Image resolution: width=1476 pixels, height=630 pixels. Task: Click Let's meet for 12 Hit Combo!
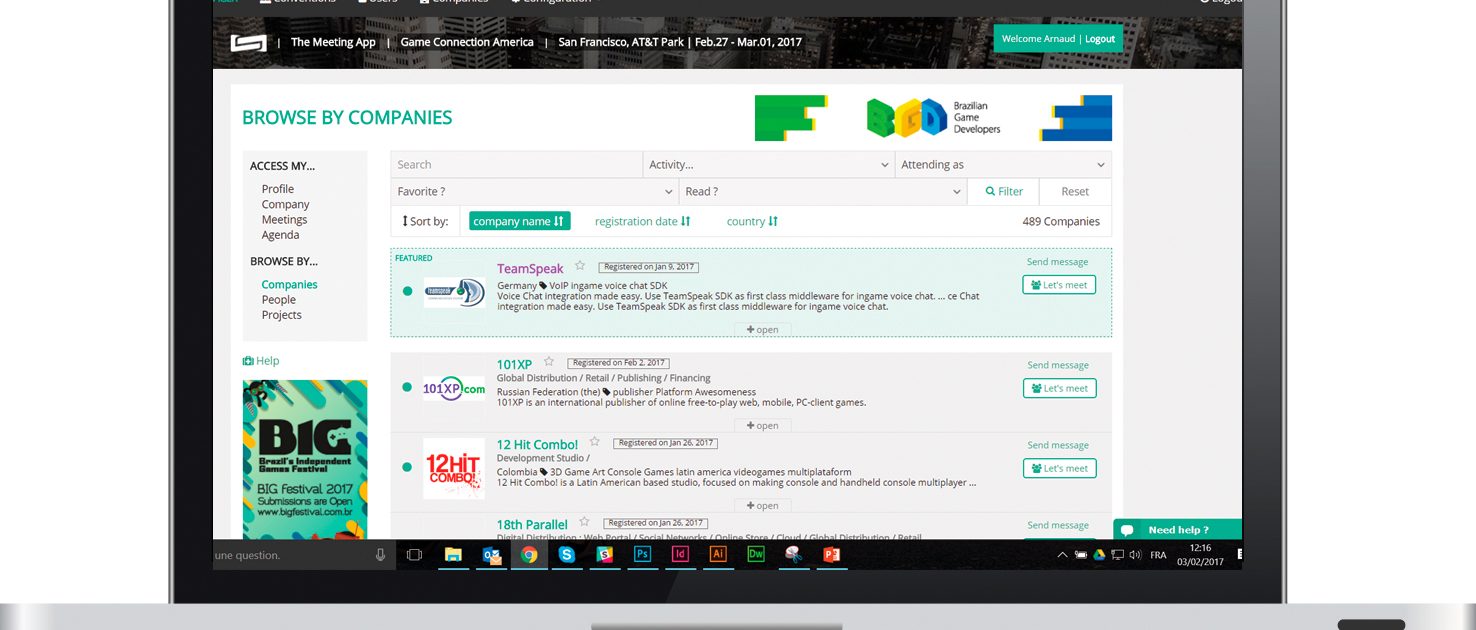click(x=1059, y=468)
